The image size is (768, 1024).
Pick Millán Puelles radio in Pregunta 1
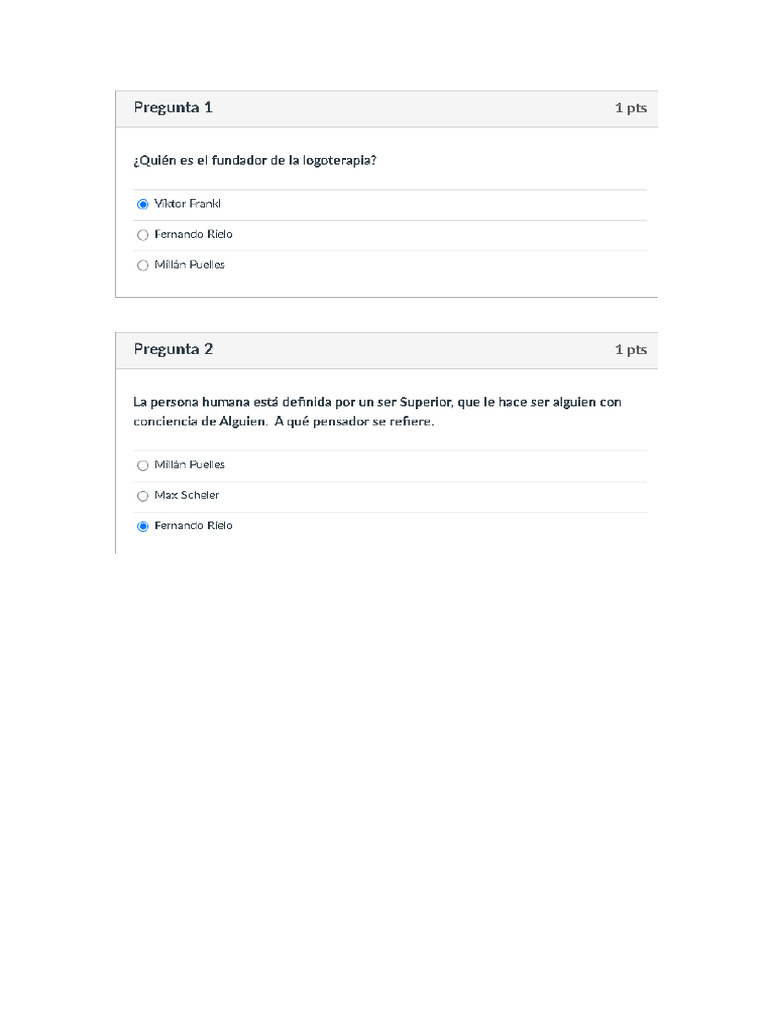tap(142, 266)
